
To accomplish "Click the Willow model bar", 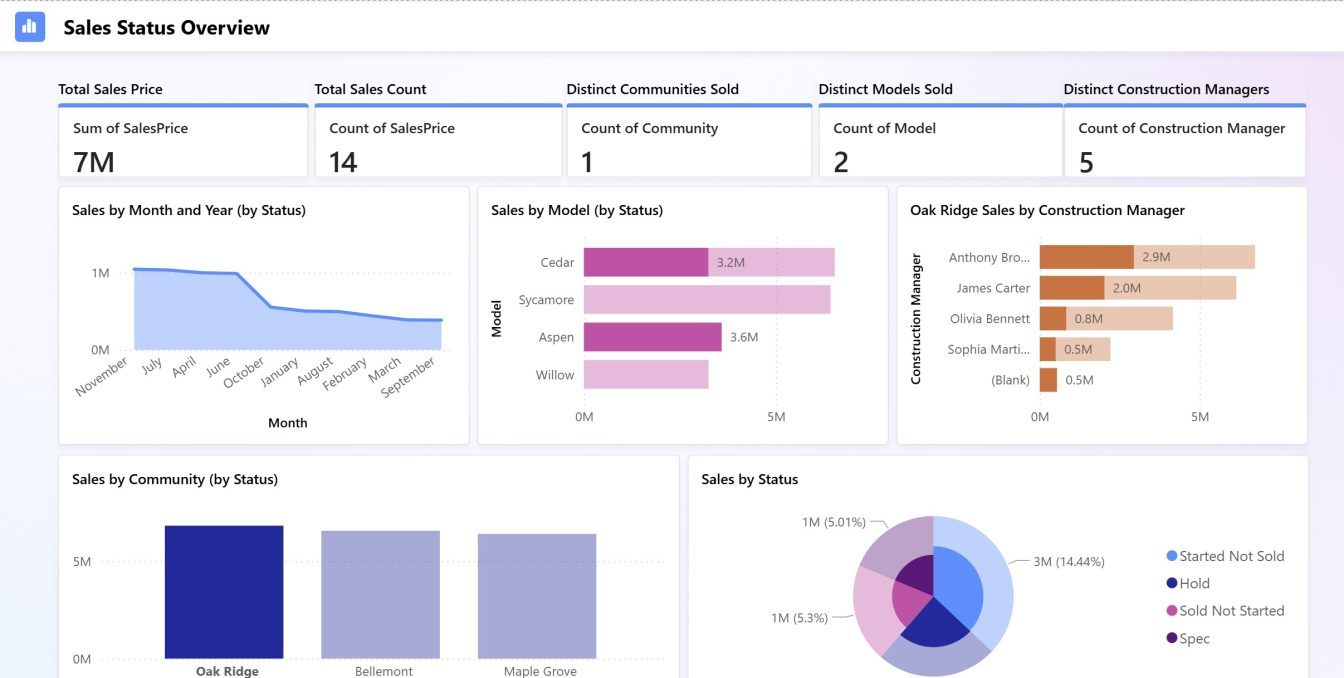I will (x=646, y=375).
